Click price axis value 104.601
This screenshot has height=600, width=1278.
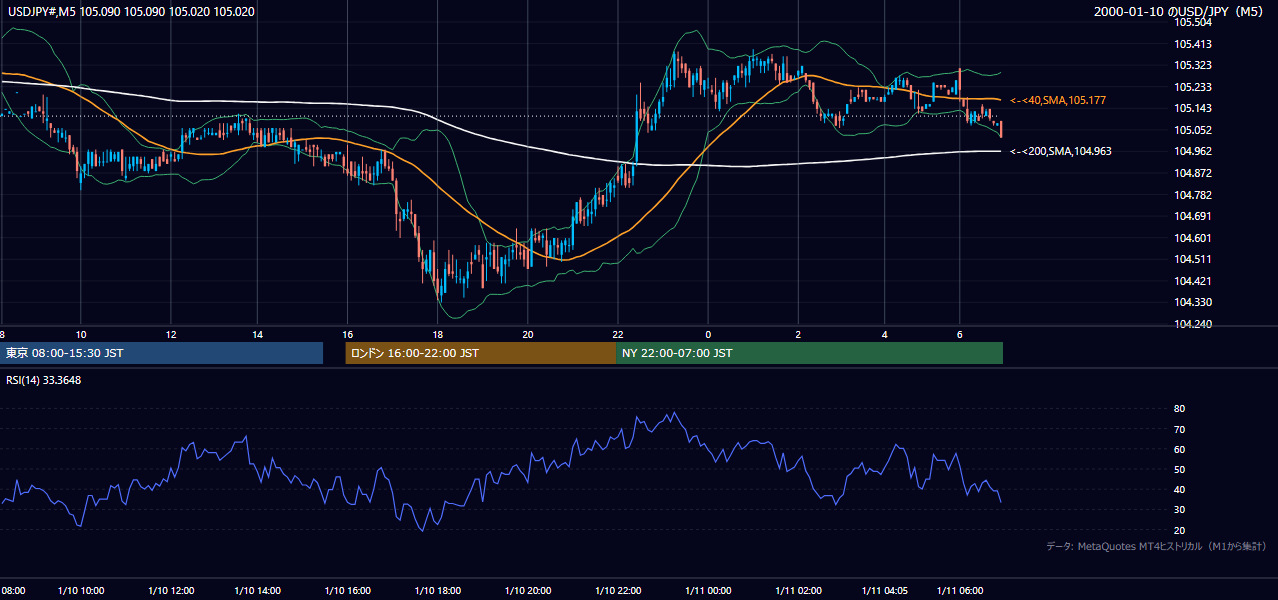pyautogui.click(x=1193, y=238)
